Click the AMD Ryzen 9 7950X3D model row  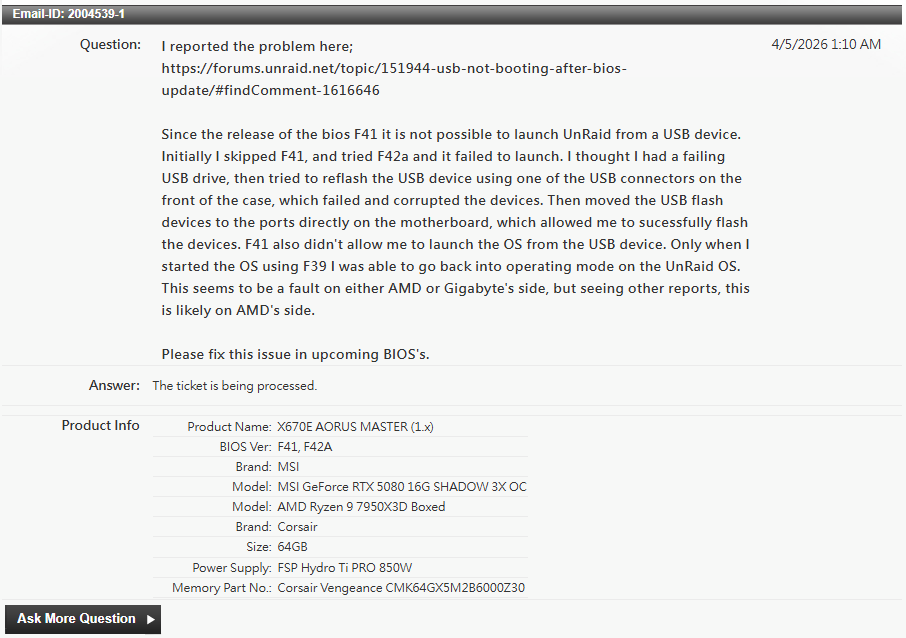pos(340,507)
